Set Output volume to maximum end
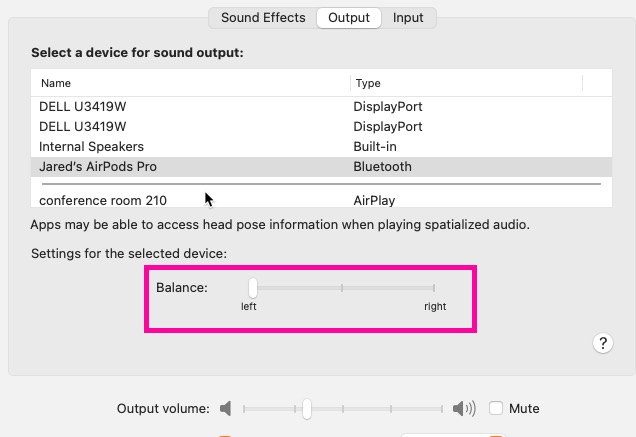 (x=442, y=409)
